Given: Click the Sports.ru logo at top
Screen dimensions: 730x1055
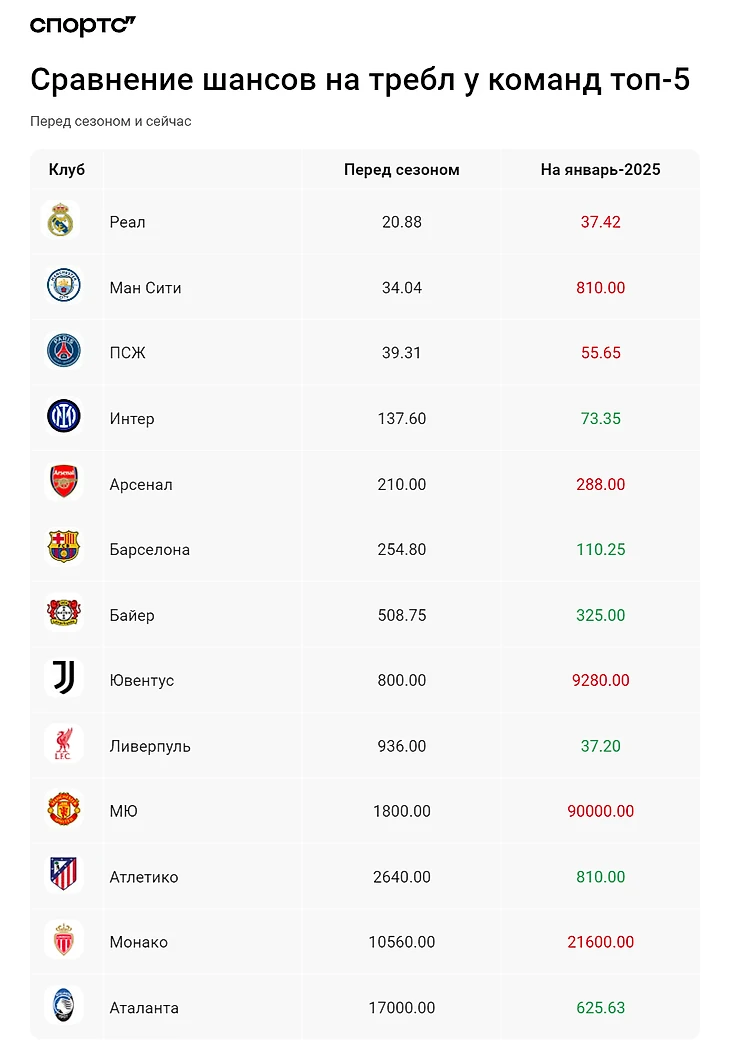Looking at the screenshot, I should [82, 25].
